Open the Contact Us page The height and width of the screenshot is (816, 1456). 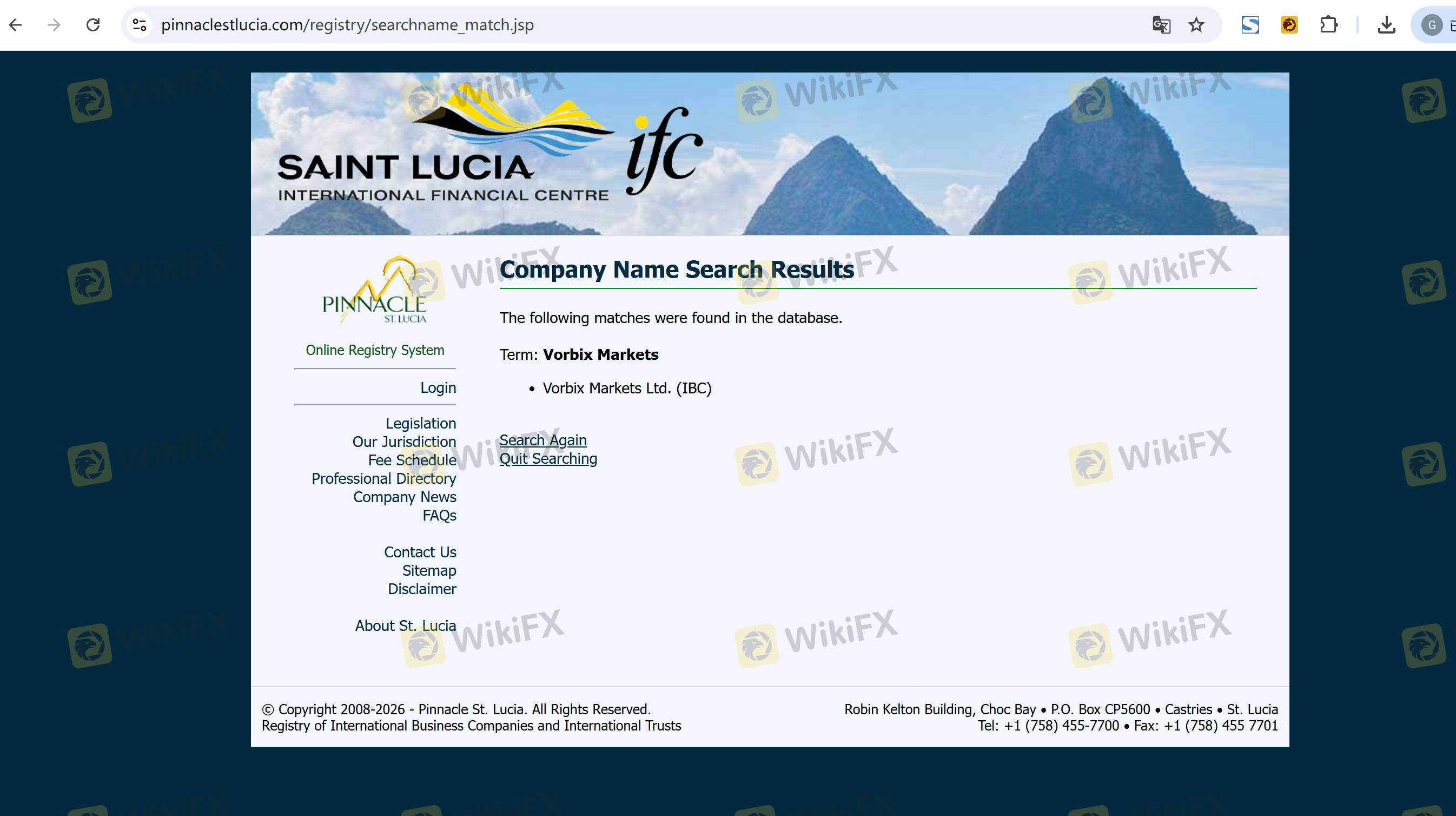(420, 552)
